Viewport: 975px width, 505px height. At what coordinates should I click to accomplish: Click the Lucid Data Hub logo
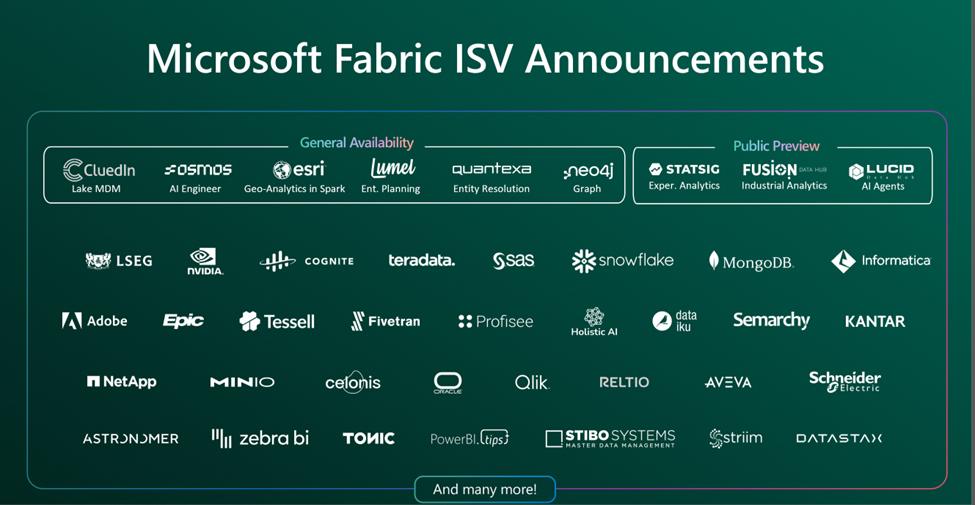click(881, 171)
